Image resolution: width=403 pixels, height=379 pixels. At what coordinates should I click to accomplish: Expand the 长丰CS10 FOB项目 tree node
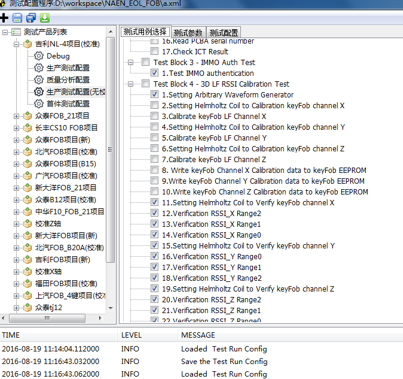pyautogui.click(x=16, y=128)
